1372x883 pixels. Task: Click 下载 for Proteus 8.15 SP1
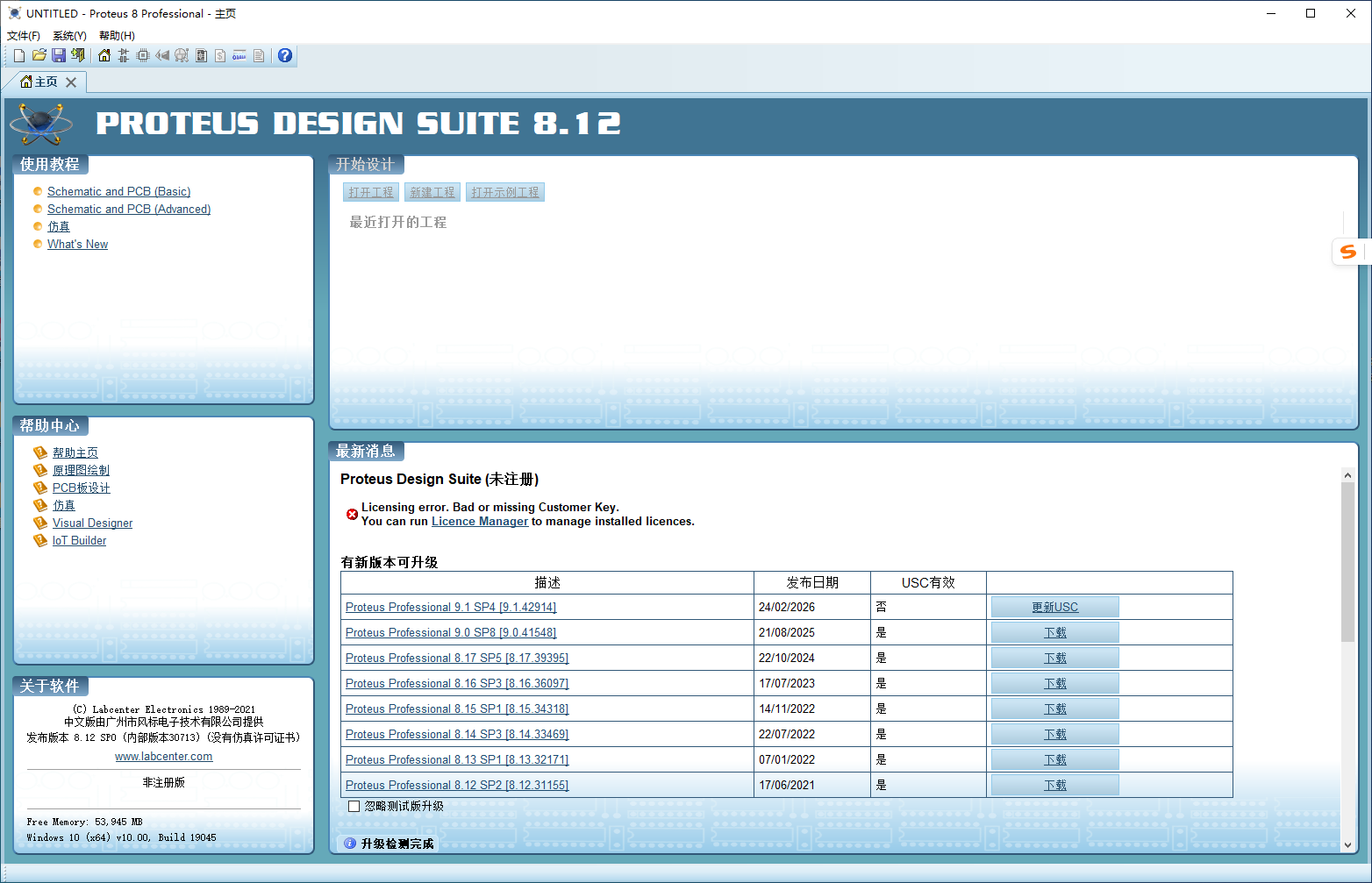1055,709
